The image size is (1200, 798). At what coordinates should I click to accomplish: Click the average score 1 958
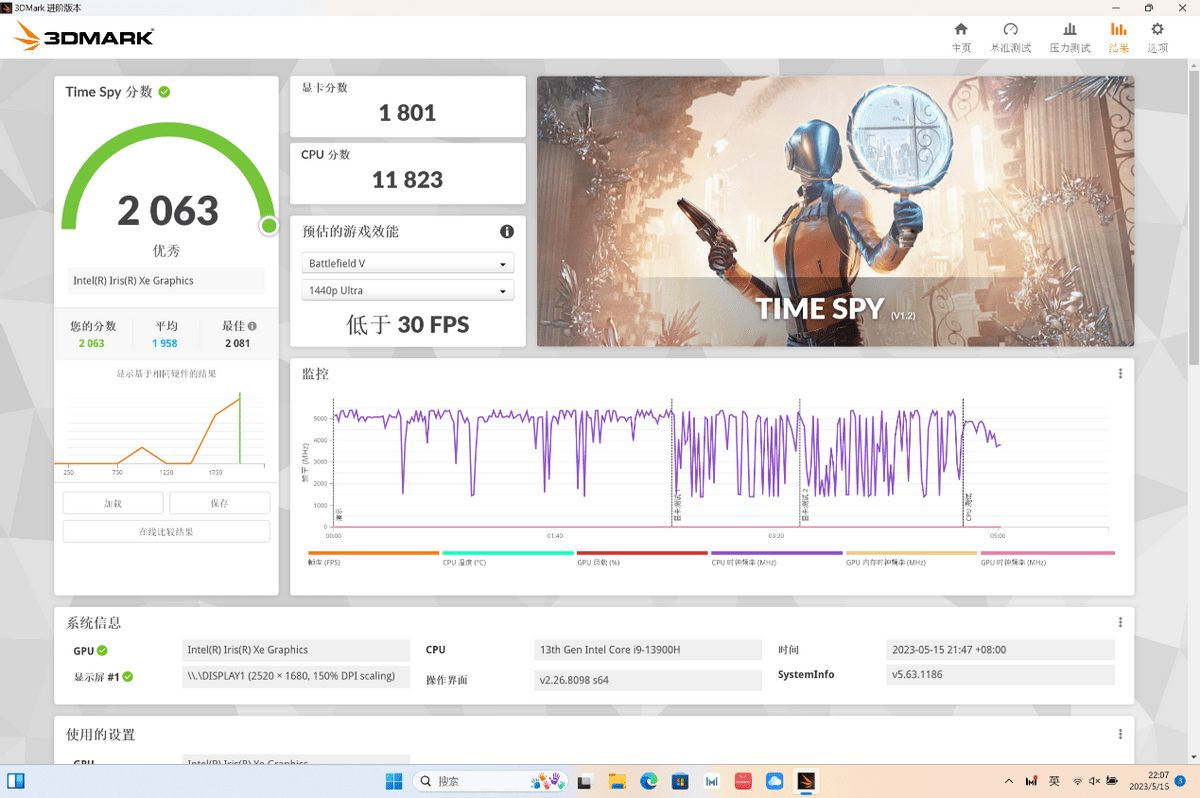(x=164, y=343)
